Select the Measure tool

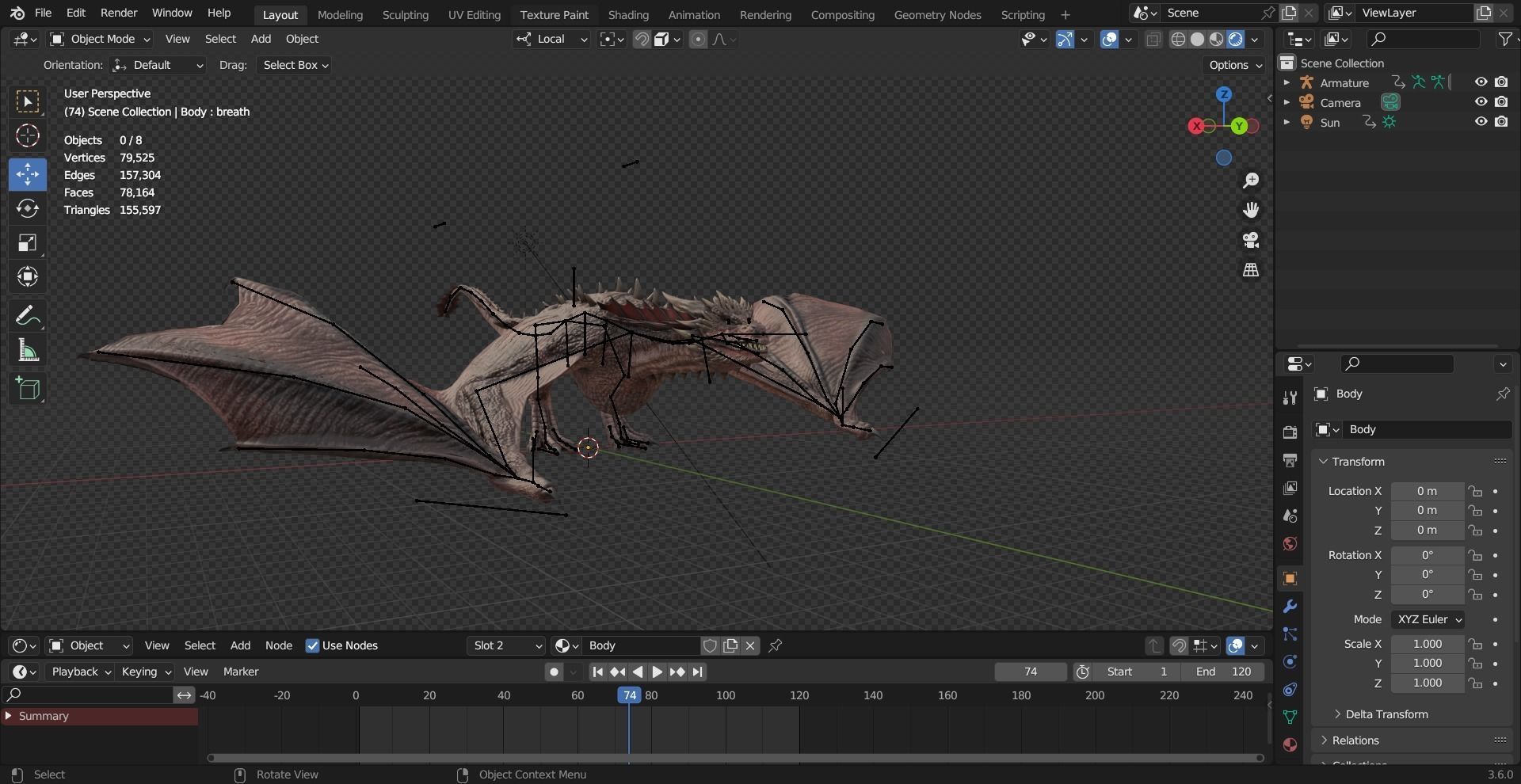tap(28, 349)
